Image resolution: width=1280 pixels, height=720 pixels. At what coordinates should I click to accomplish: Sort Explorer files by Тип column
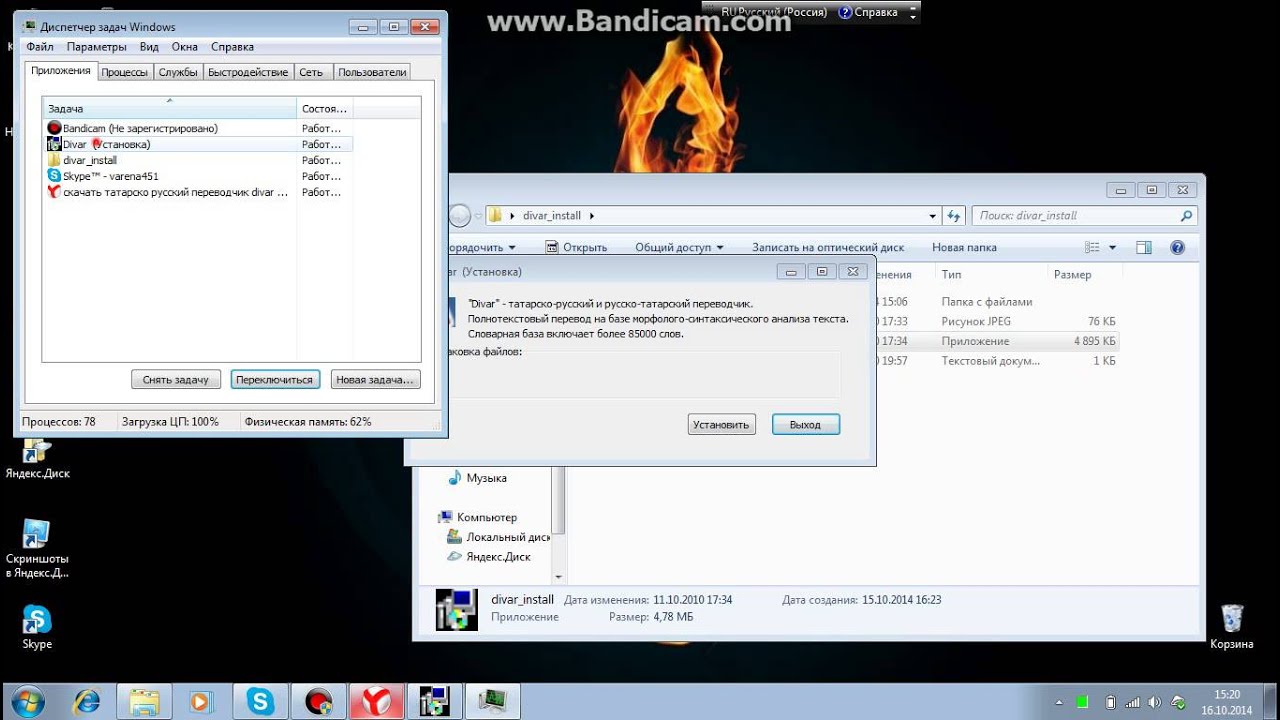pos(991,274)
